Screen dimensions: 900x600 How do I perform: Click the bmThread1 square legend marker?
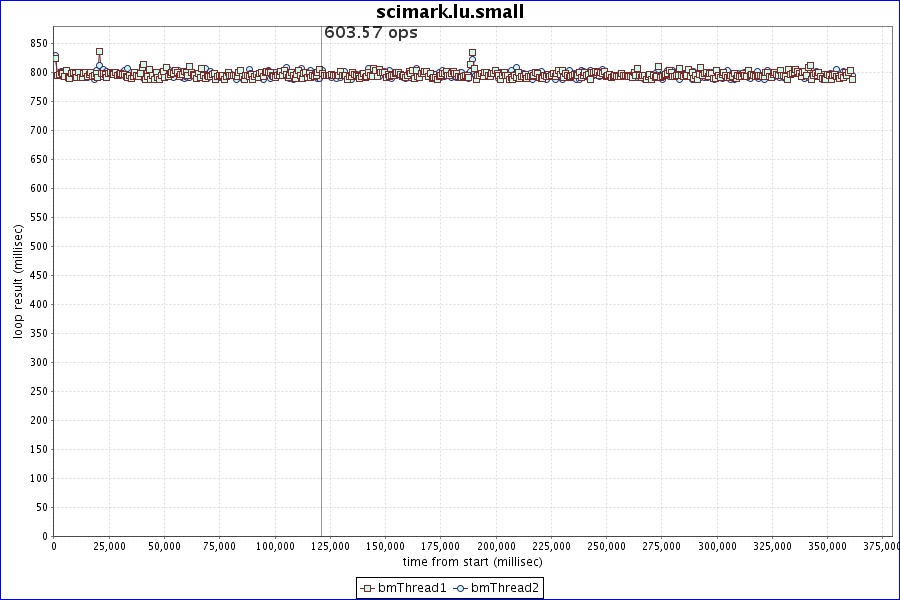pos(368,588)
